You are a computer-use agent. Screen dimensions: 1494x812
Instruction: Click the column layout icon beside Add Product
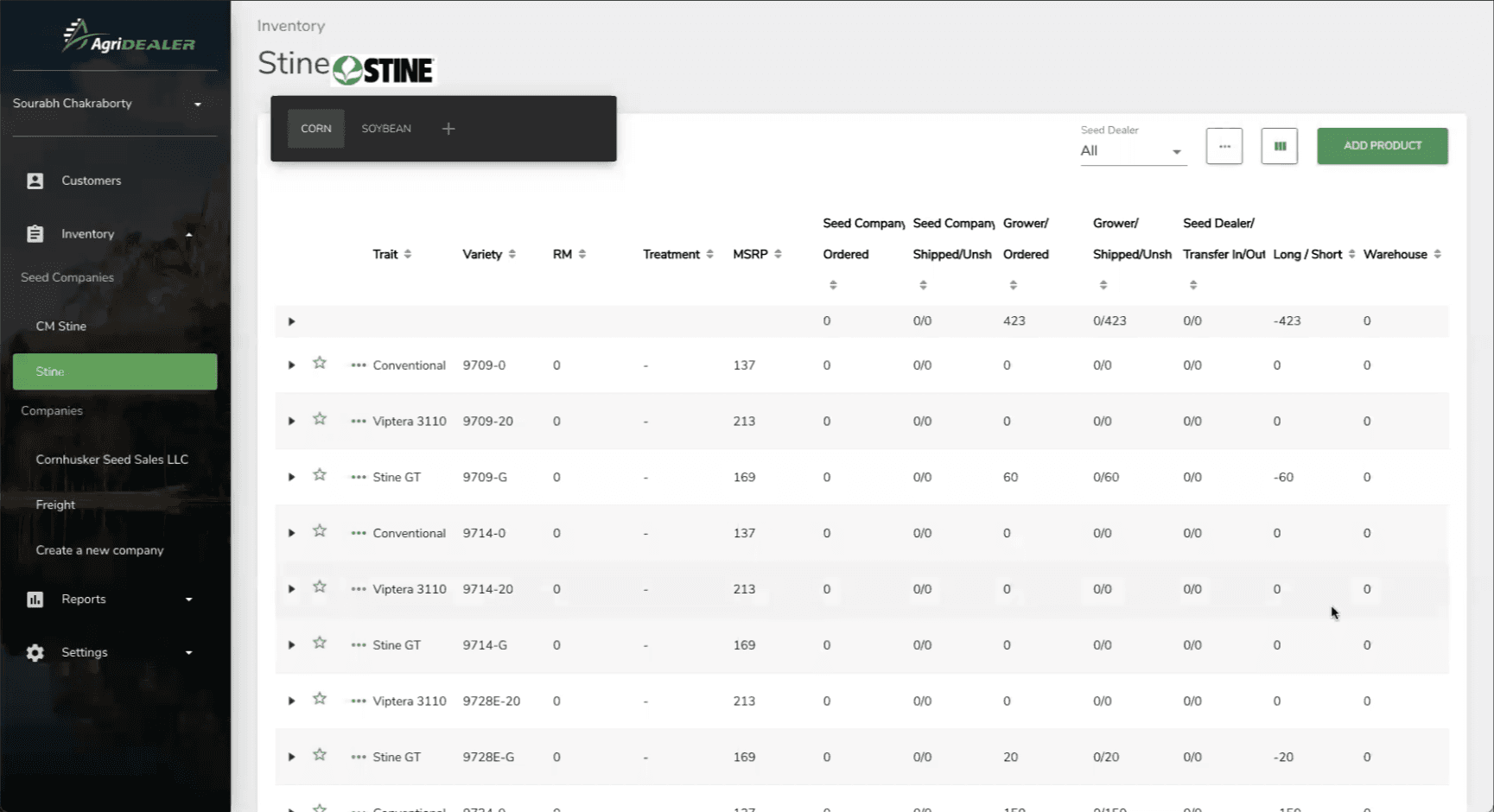[1279, 146]
